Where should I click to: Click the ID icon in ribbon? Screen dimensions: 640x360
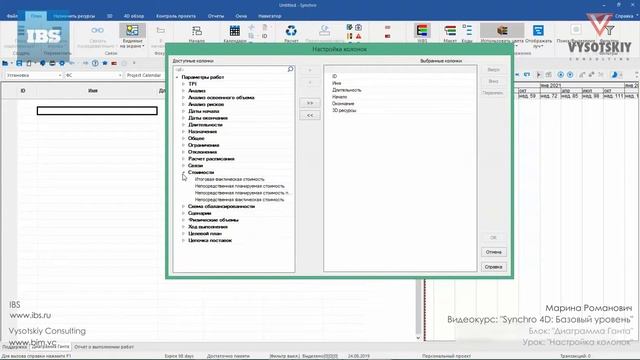point(264,36)
